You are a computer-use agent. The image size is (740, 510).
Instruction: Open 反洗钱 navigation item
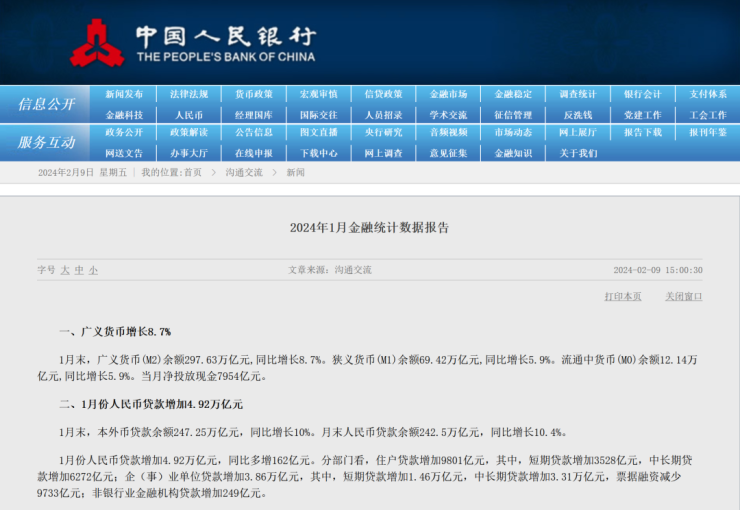(577, 115)
